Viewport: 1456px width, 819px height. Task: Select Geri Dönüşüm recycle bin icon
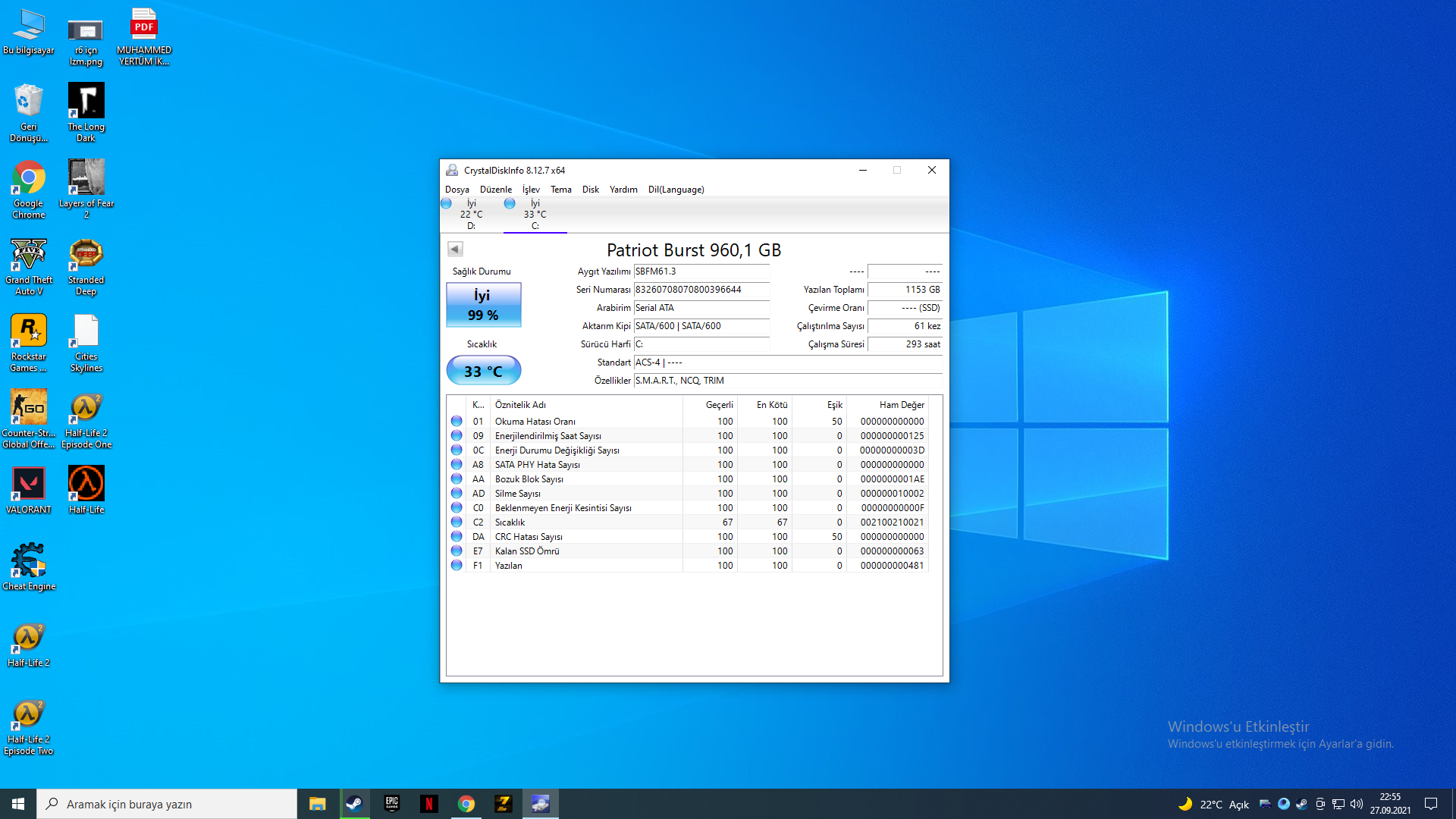(x=29, y=113)
